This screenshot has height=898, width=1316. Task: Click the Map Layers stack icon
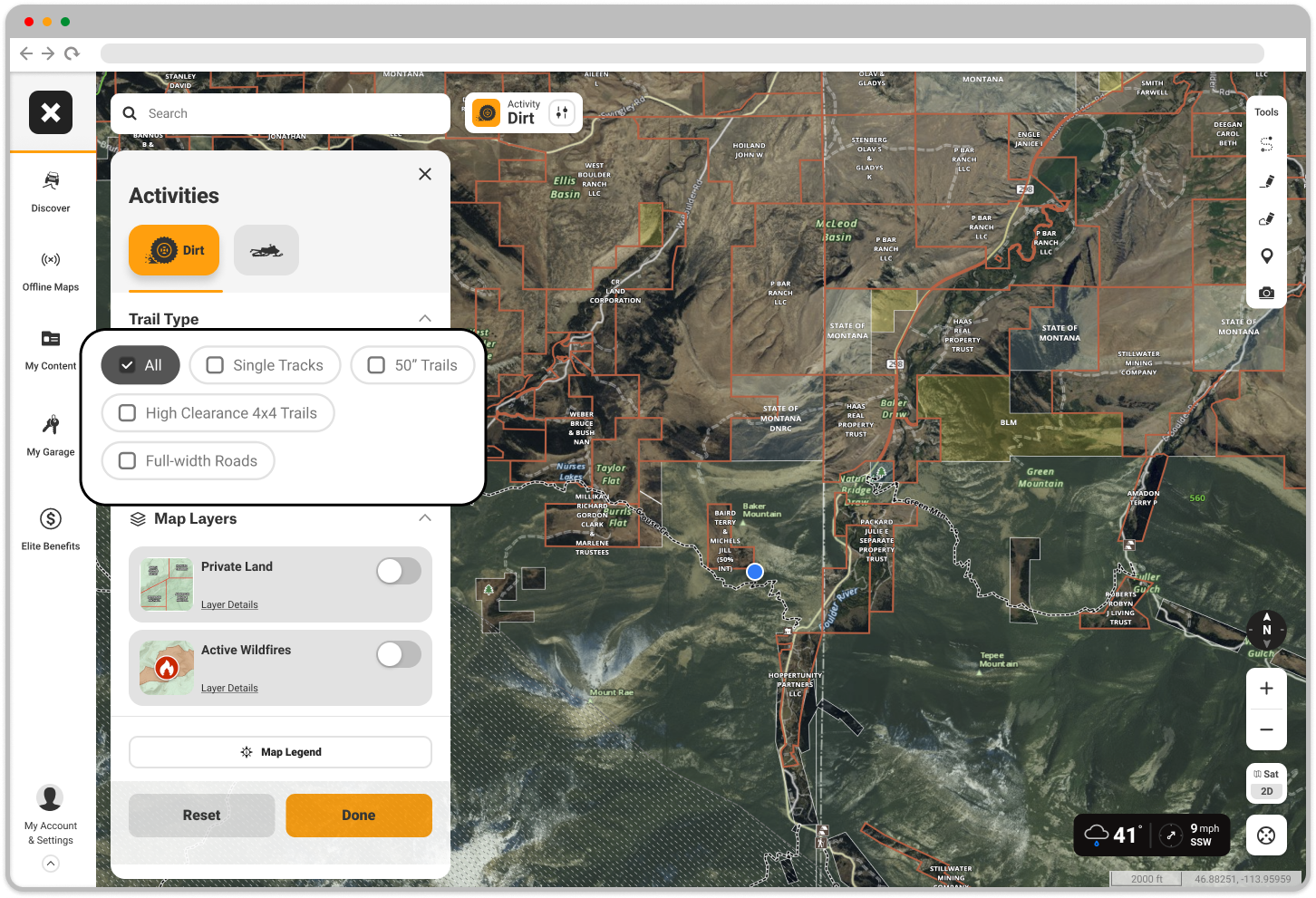(138, 519)
